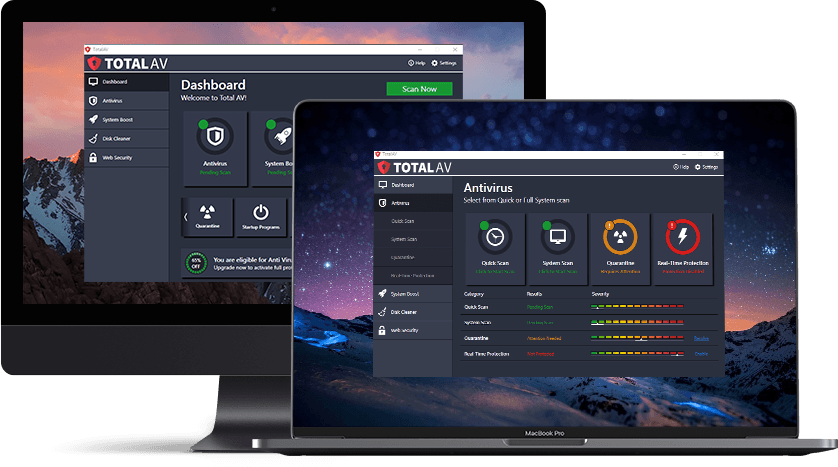The height and width of the screenshot is (467, 838).
Task: Click the left chevron beside Quarantine tile
Action: tap(184, 215)
